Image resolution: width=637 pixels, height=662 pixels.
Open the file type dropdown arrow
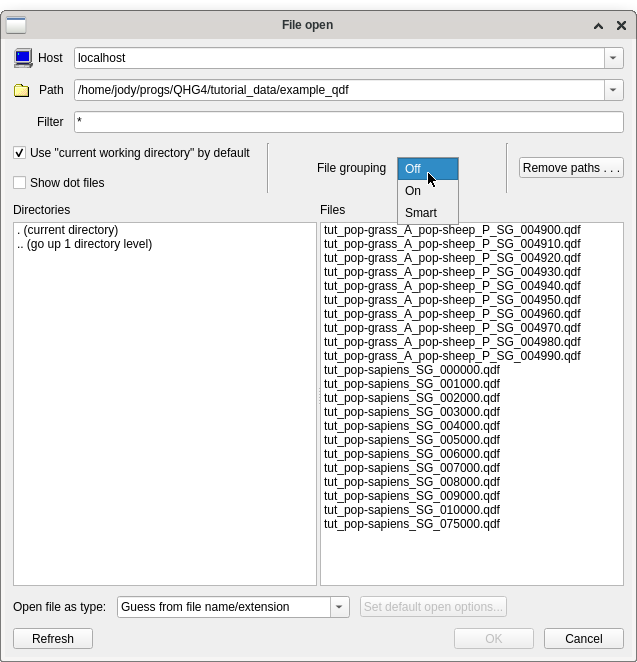(x=340, y=607)
